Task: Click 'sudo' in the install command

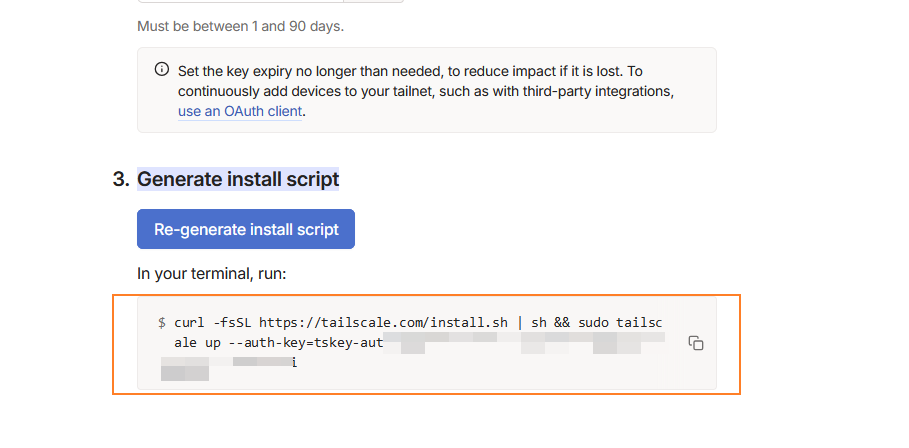Action: click(593, 322)
